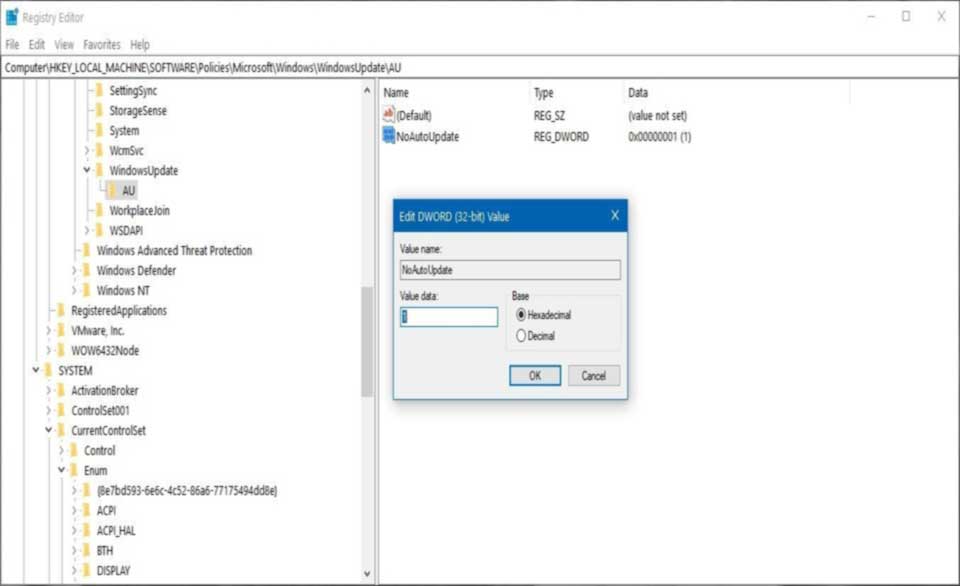Collapse the Enum tree node
The height and width of the screenshot is (586, 960).
(61, 470)
